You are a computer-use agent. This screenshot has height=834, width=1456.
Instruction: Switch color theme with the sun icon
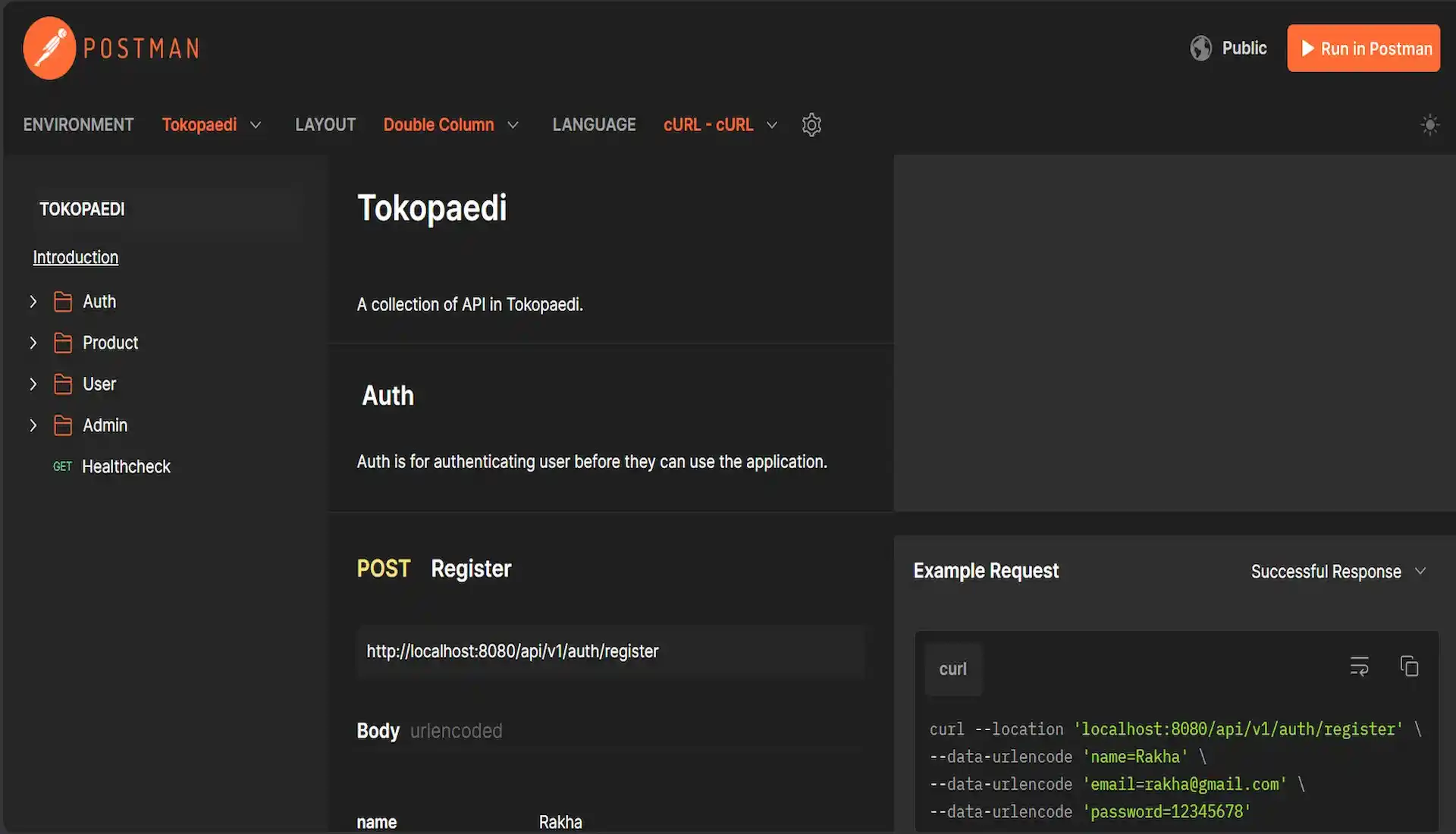(1430, 124)
